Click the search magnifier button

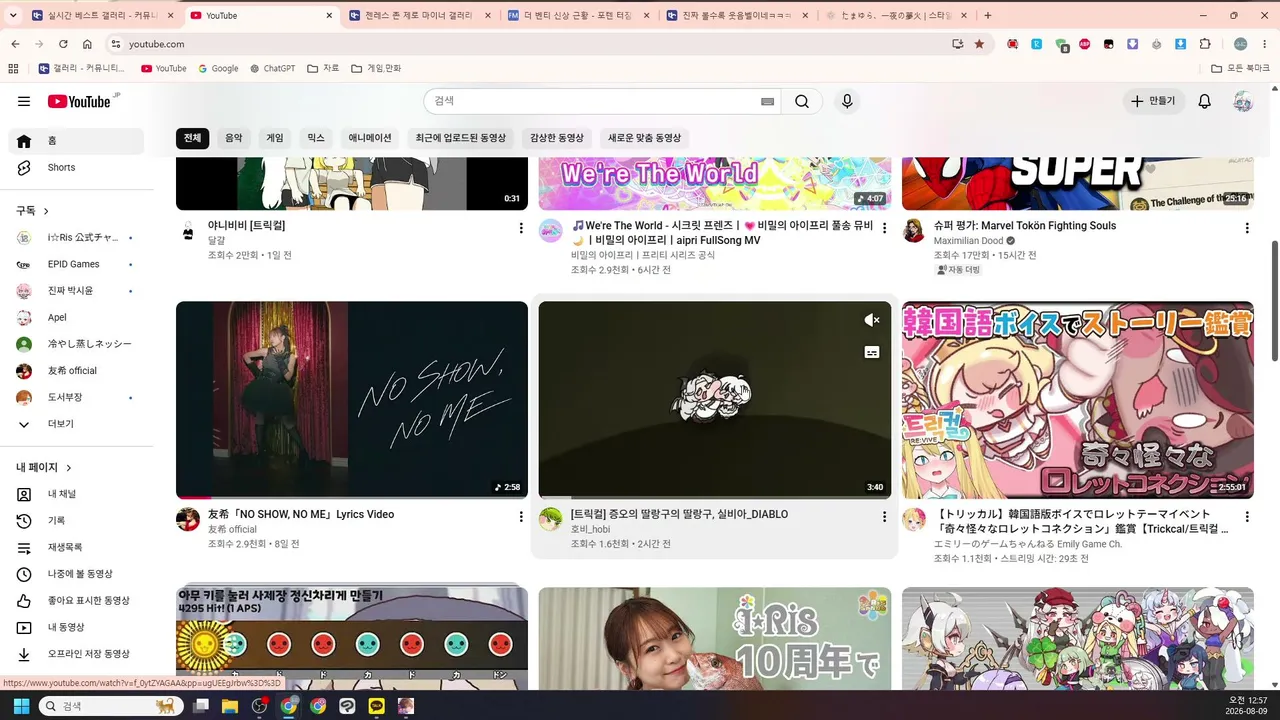(x=802, y=101)
